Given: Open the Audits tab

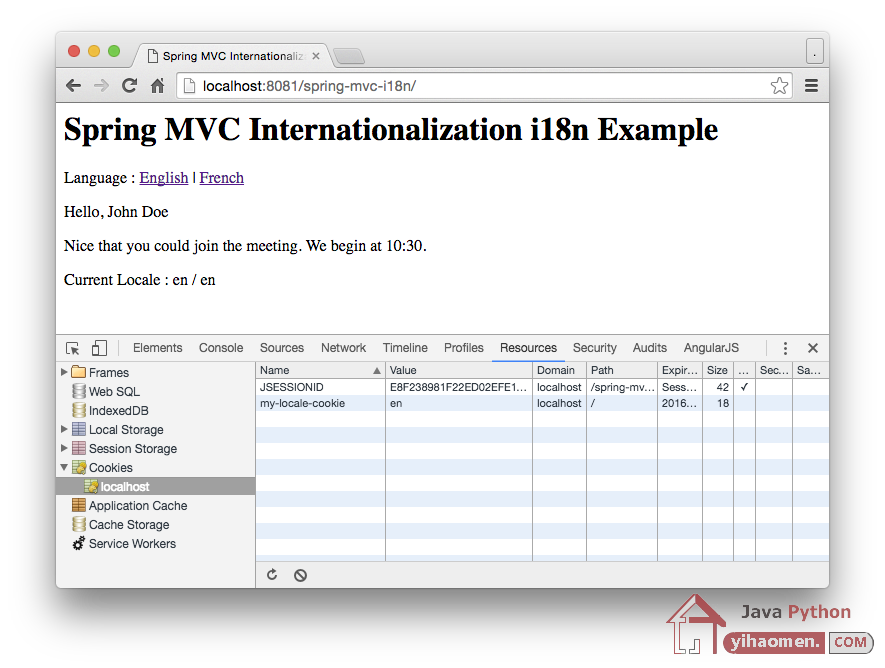Looking at the screenshot, I should (650, 348).
